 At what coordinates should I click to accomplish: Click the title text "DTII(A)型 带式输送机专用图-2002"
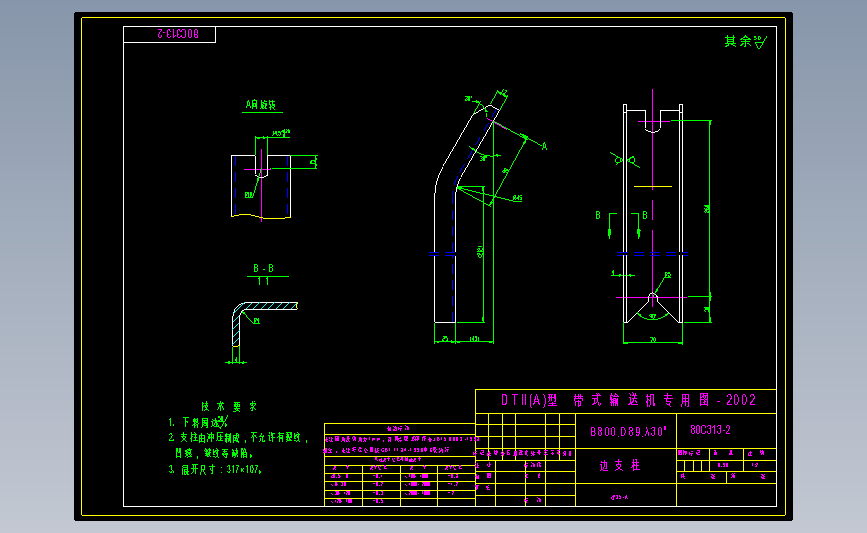(628, 400)
